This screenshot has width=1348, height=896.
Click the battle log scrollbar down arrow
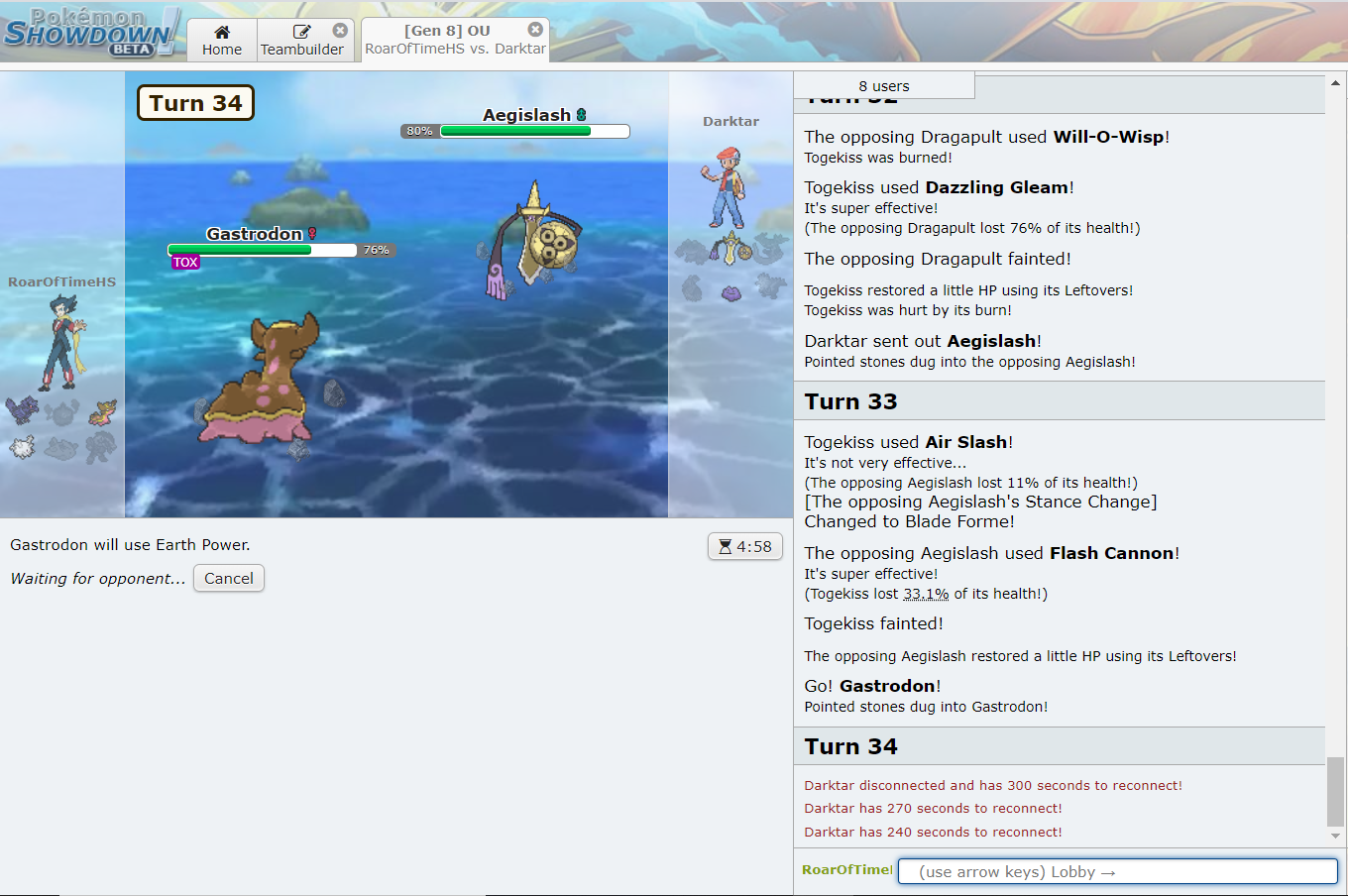coord(1336,837)
